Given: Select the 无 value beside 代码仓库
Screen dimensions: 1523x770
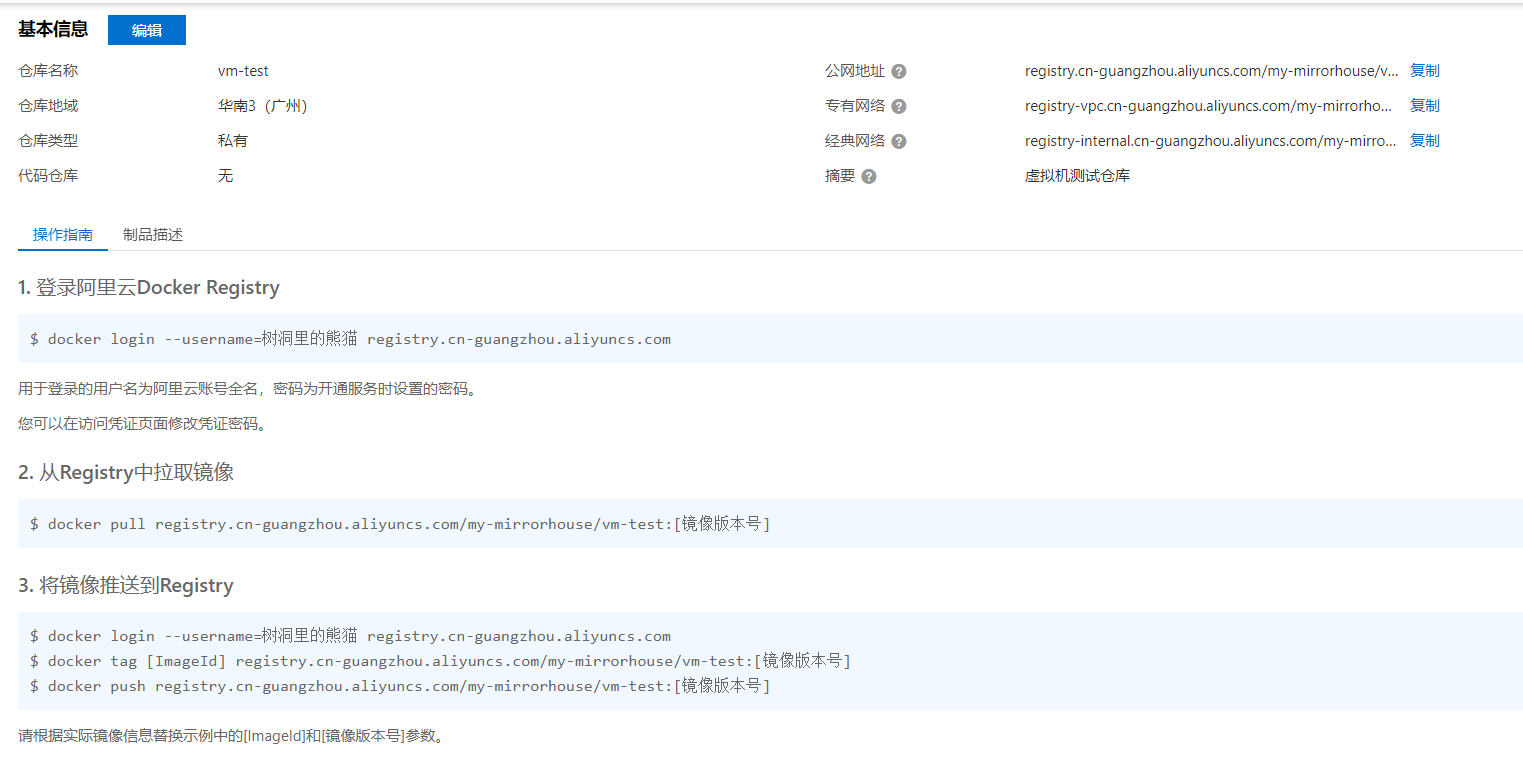Looking at the screenshot, I should [x=226, y=176].
